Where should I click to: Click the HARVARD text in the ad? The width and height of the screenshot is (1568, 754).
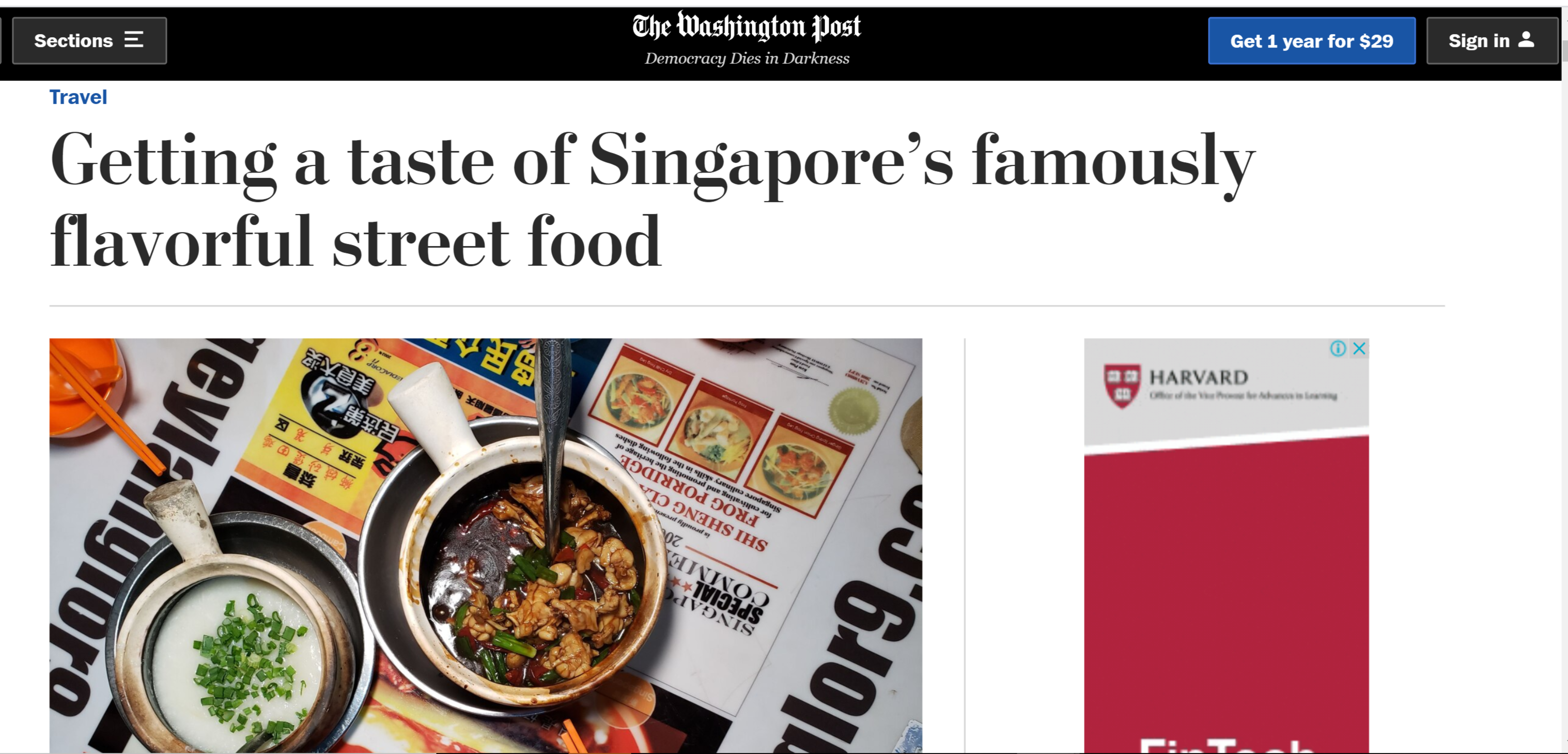(1199, 378)
